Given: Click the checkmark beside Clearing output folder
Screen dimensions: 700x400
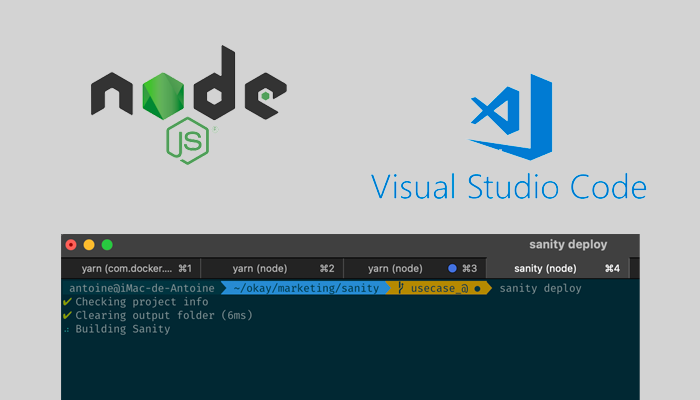Looking at the screenshot, I should (x=67, y=315).
